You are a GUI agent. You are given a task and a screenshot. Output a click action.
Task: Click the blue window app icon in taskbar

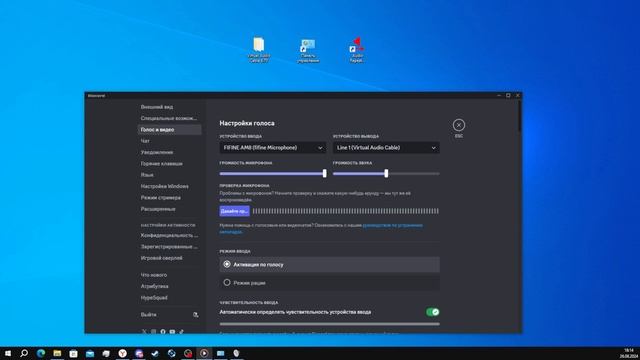click(220, 353)
